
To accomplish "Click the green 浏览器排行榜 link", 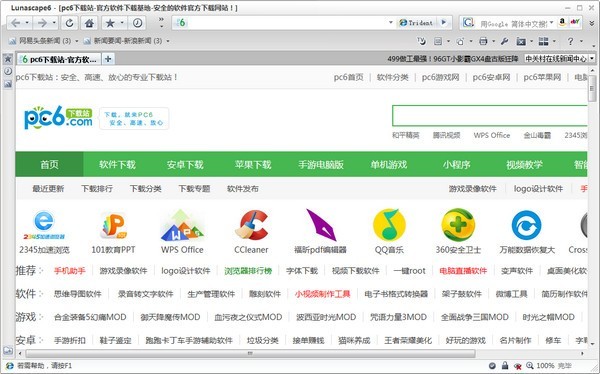I will 248,271.
